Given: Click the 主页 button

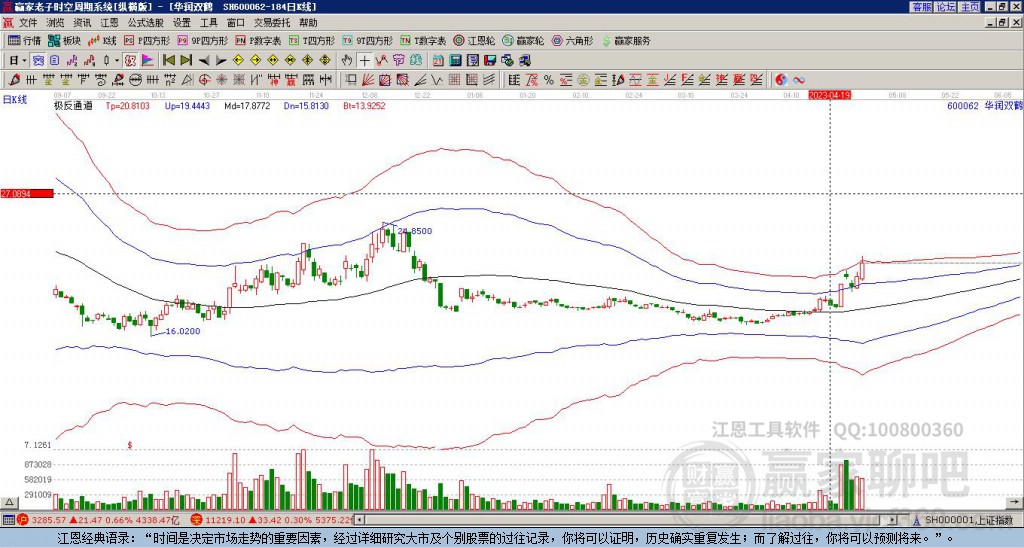Looking at the screenshot, I should [x=969, y=7].
